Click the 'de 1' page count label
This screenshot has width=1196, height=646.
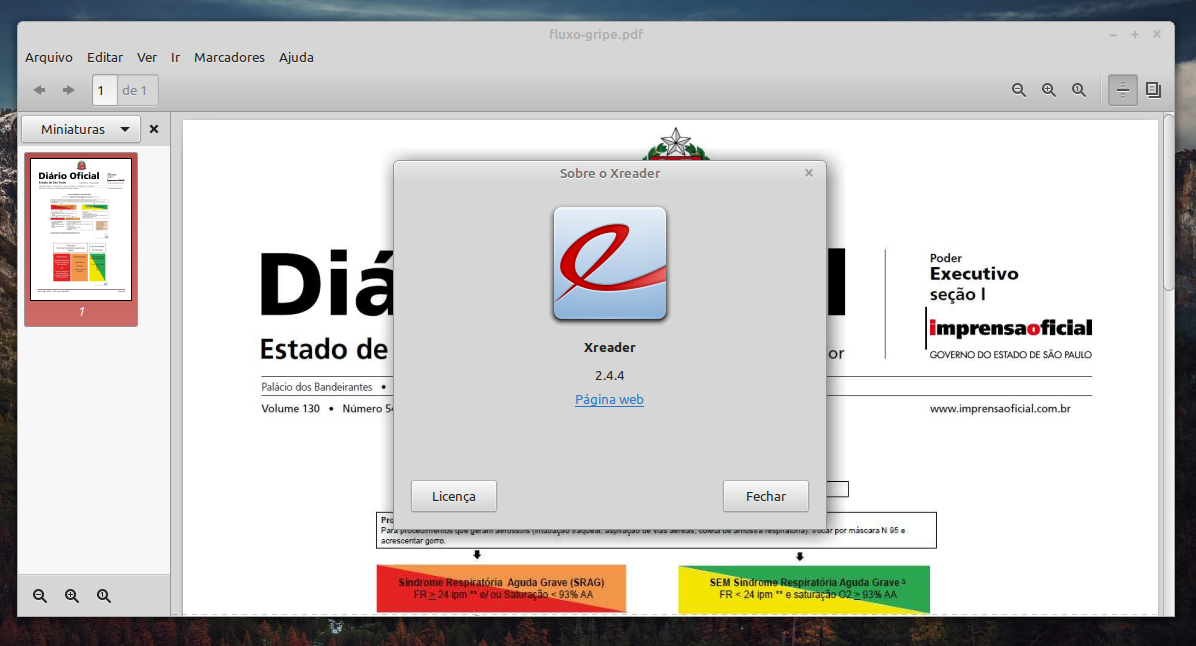[x=135, y=90]
